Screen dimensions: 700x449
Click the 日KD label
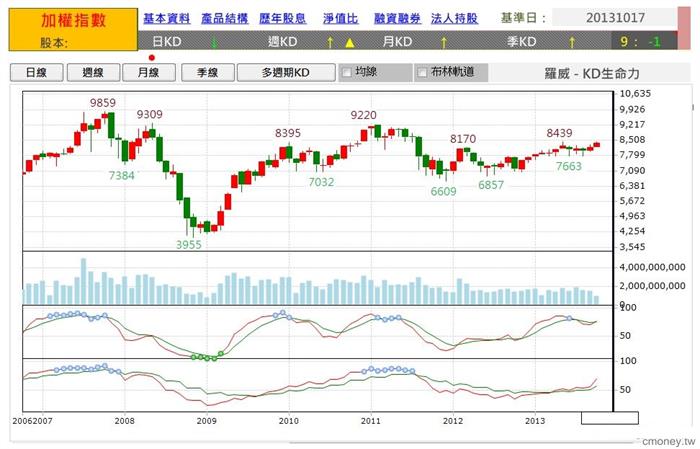(x=167, y=42)
